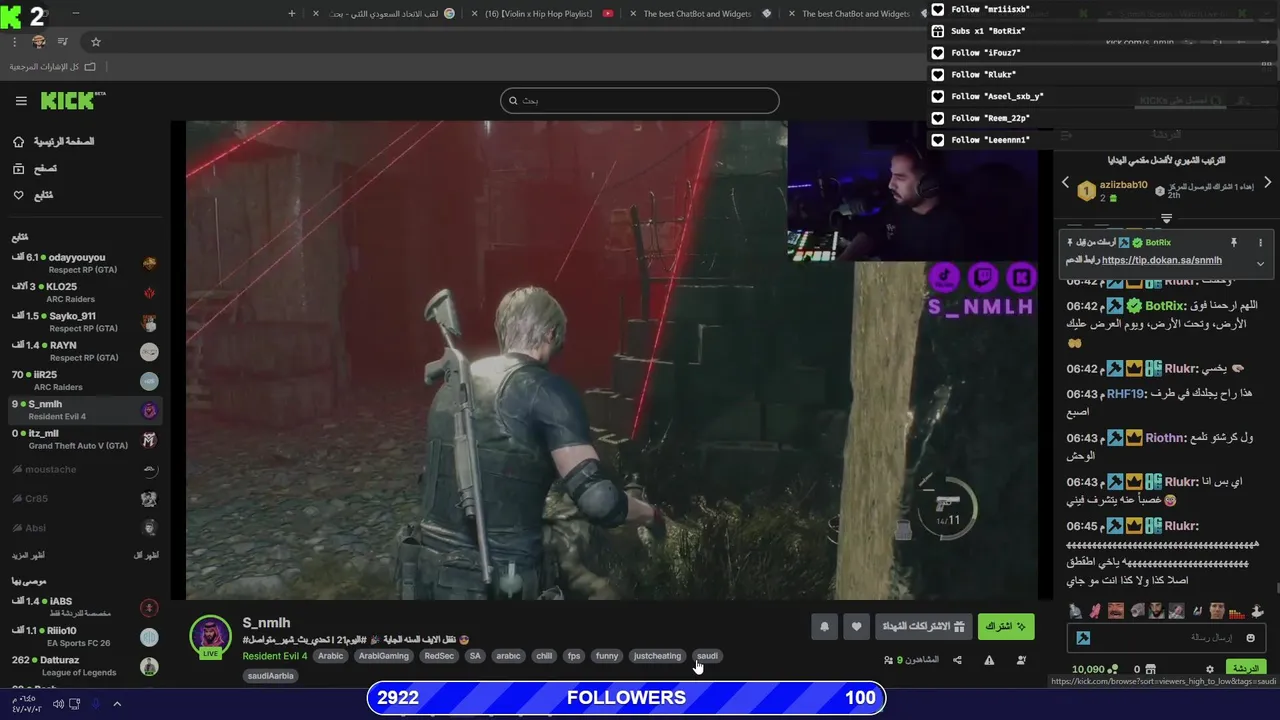Screen dimensions: 1280x720
Task: Click the share stream icon
Action: click(957, 660)
